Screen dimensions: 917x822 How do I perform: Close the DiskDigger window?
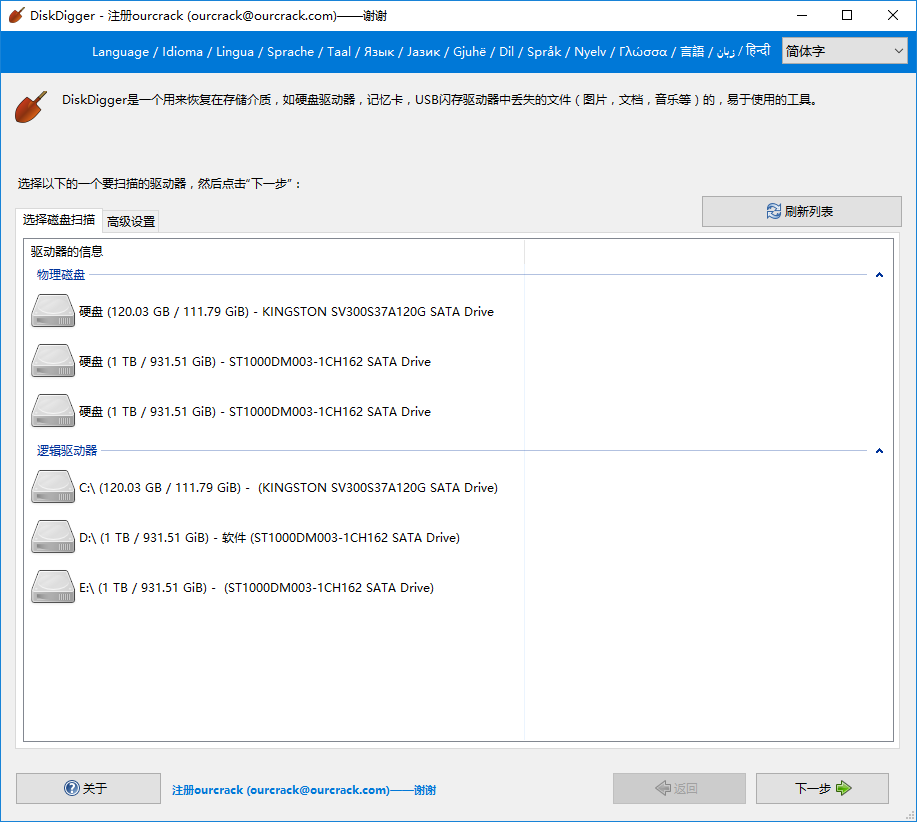pyautogui.click(x=892, y=15)
